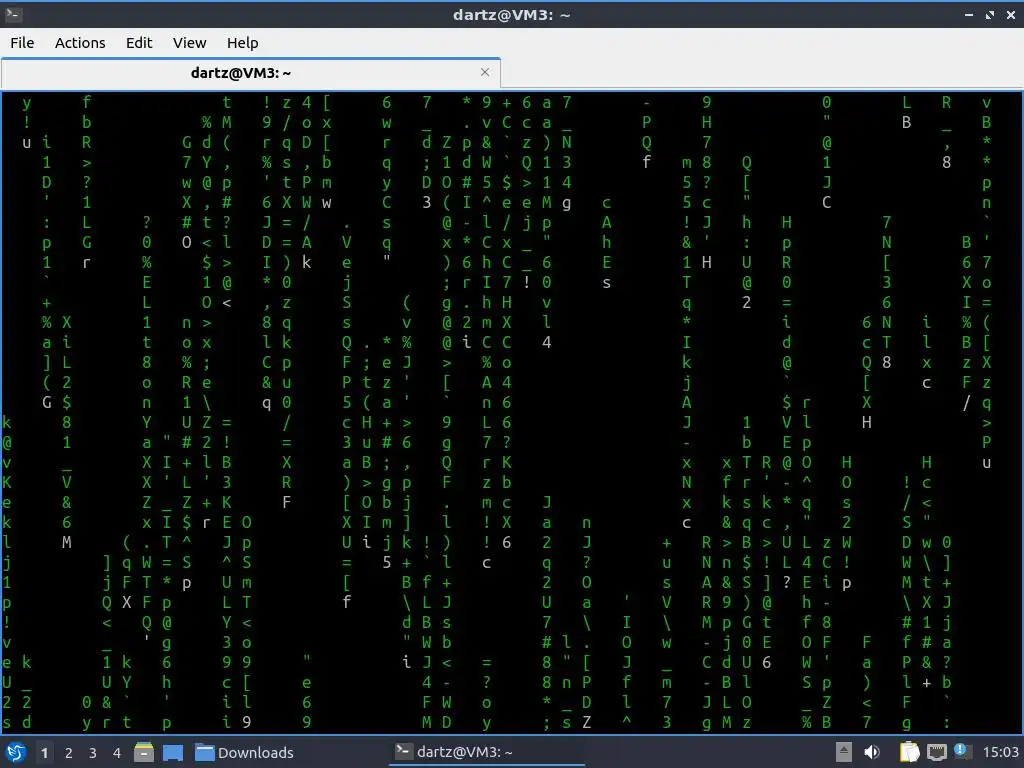Open the Lubuntu application menu
This screenshot has width=1024, height=768.
(x=16, y=752)
